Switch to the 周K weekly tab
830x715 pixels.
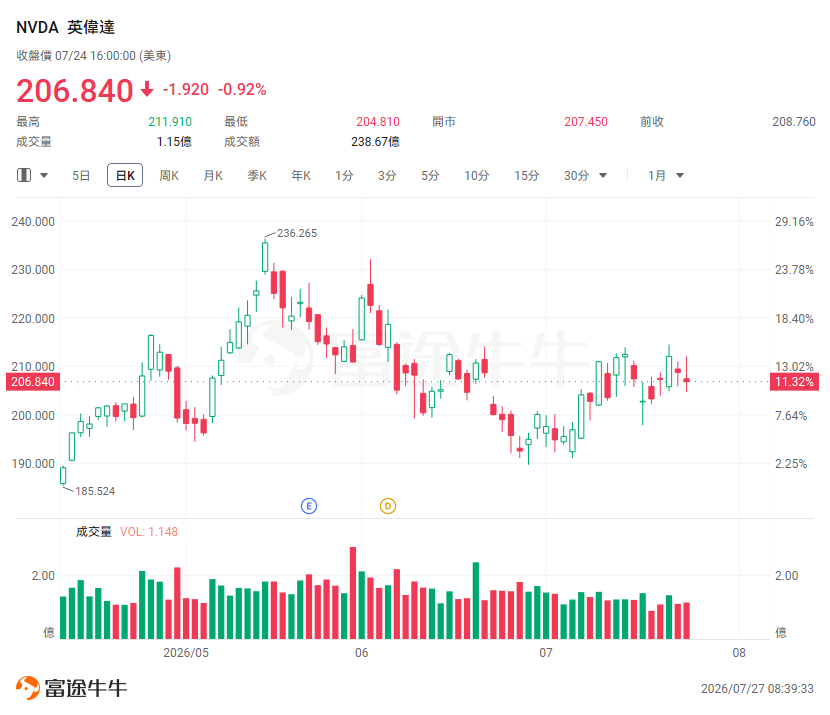(x=169, y=176)
